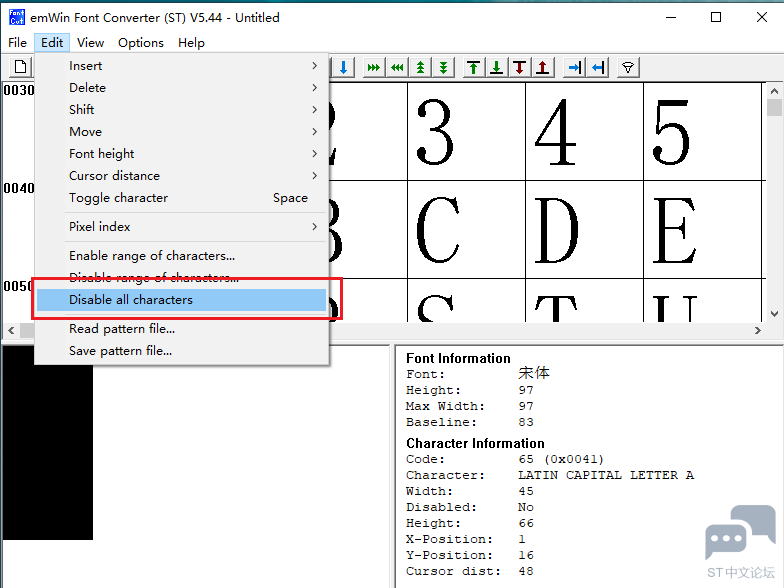Open the Options menu

click(x=140, y=42)
